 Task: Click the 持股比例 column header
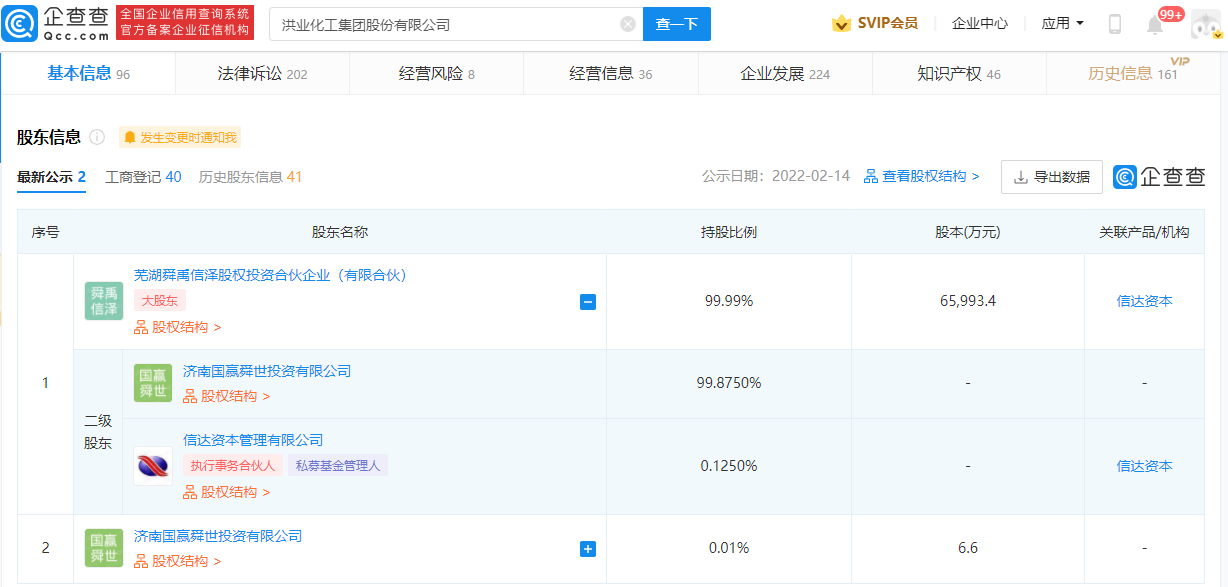tap(729, 232)
